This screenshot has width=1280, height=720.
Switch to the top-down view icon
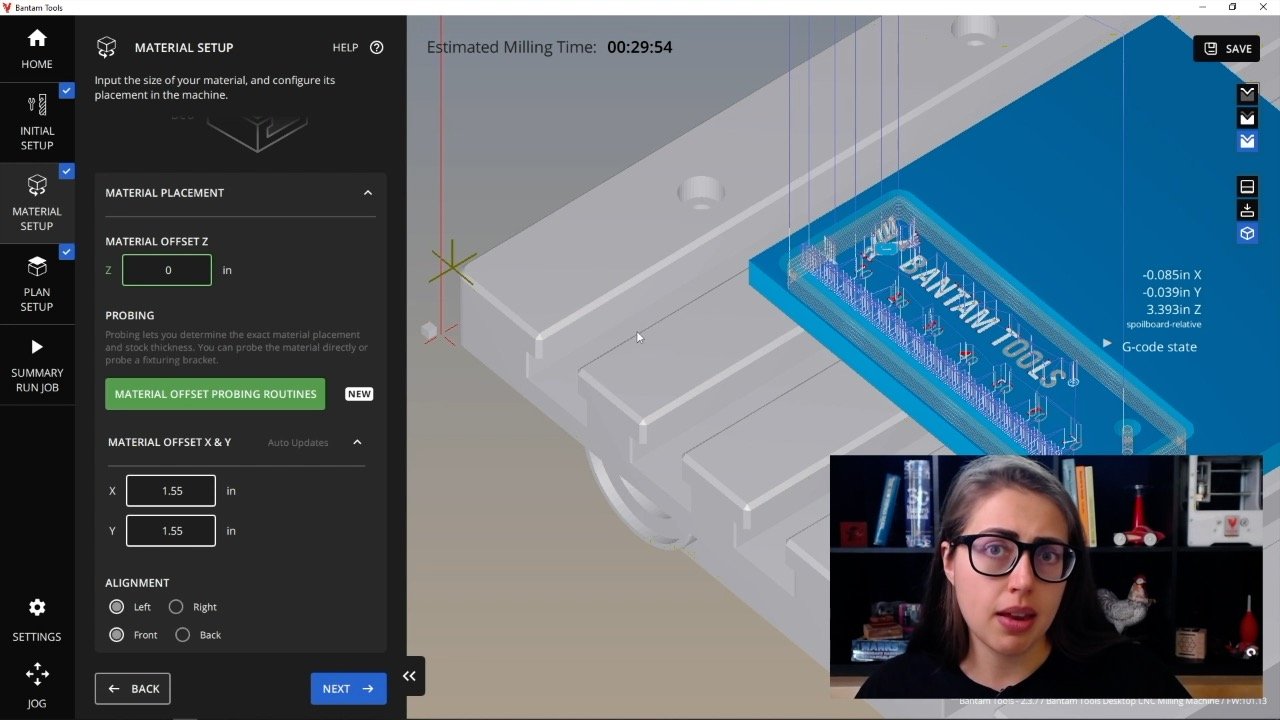click(x=1247, y=210)
